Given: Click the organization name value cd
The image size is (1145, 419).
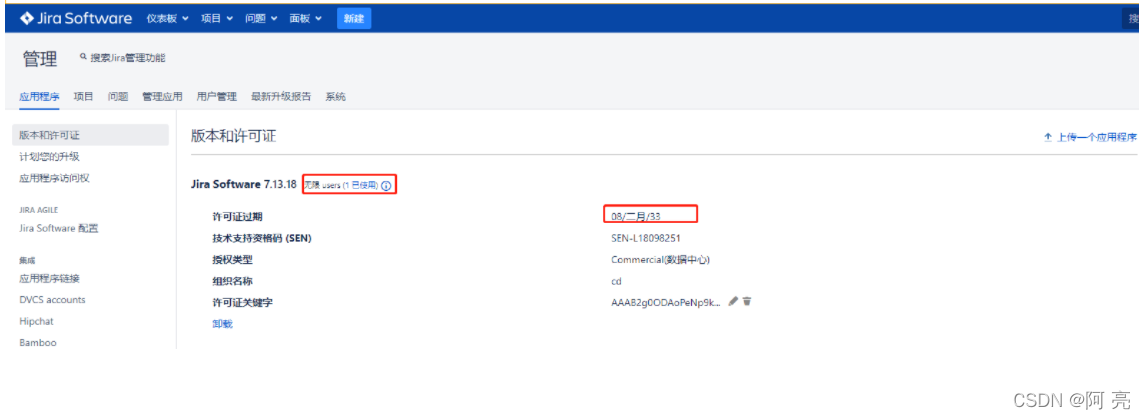Looking at the screenshot, I should (616, 281).
